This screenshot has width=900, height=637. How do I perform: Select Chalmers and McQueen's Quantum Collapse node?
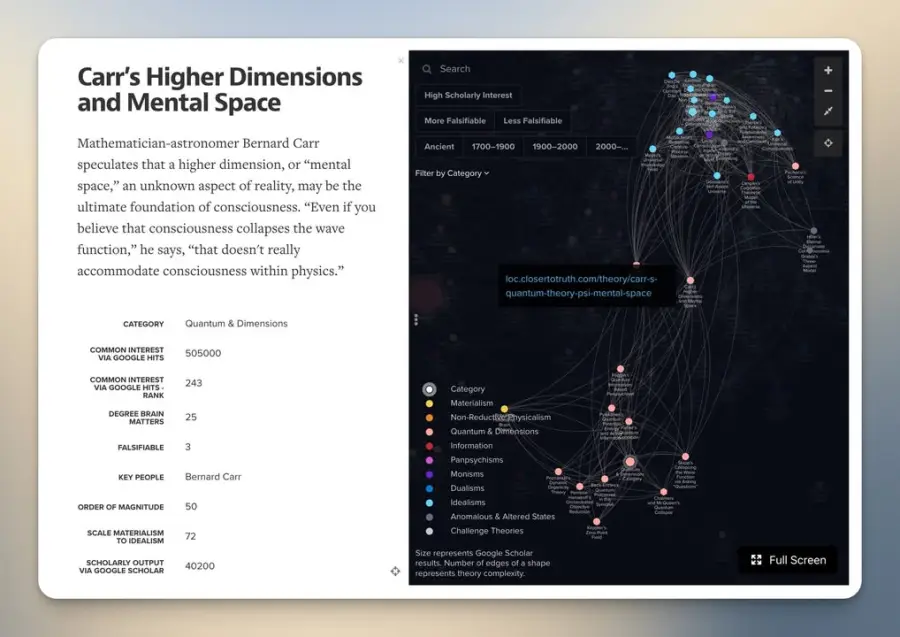coord(664,492)
